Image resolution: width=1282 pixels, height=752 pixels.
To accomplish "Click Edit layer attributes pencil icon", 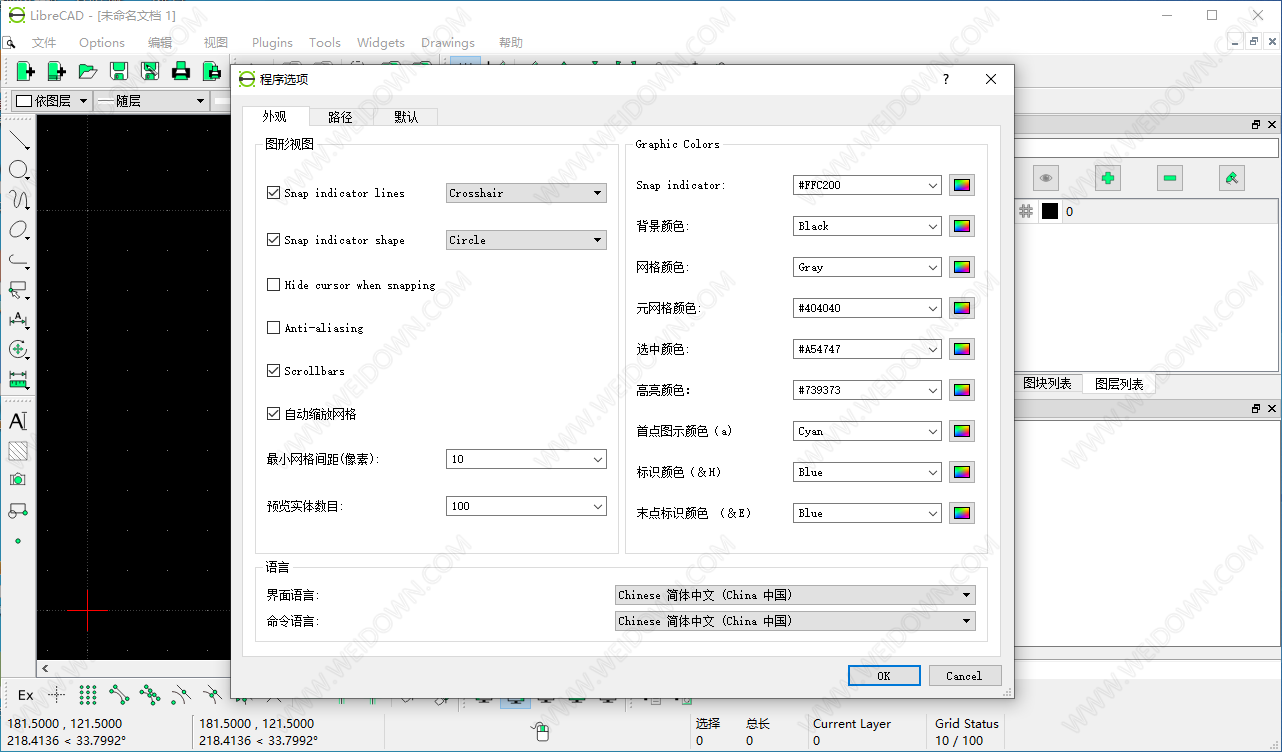I will click(1232, 178).
